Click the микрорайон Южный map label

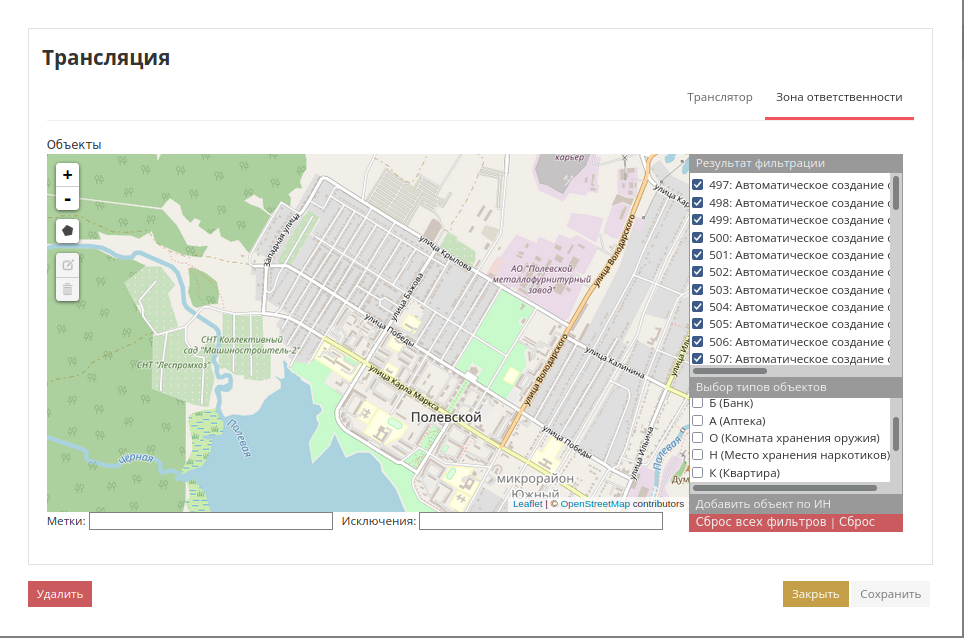(x=535, y=486)
